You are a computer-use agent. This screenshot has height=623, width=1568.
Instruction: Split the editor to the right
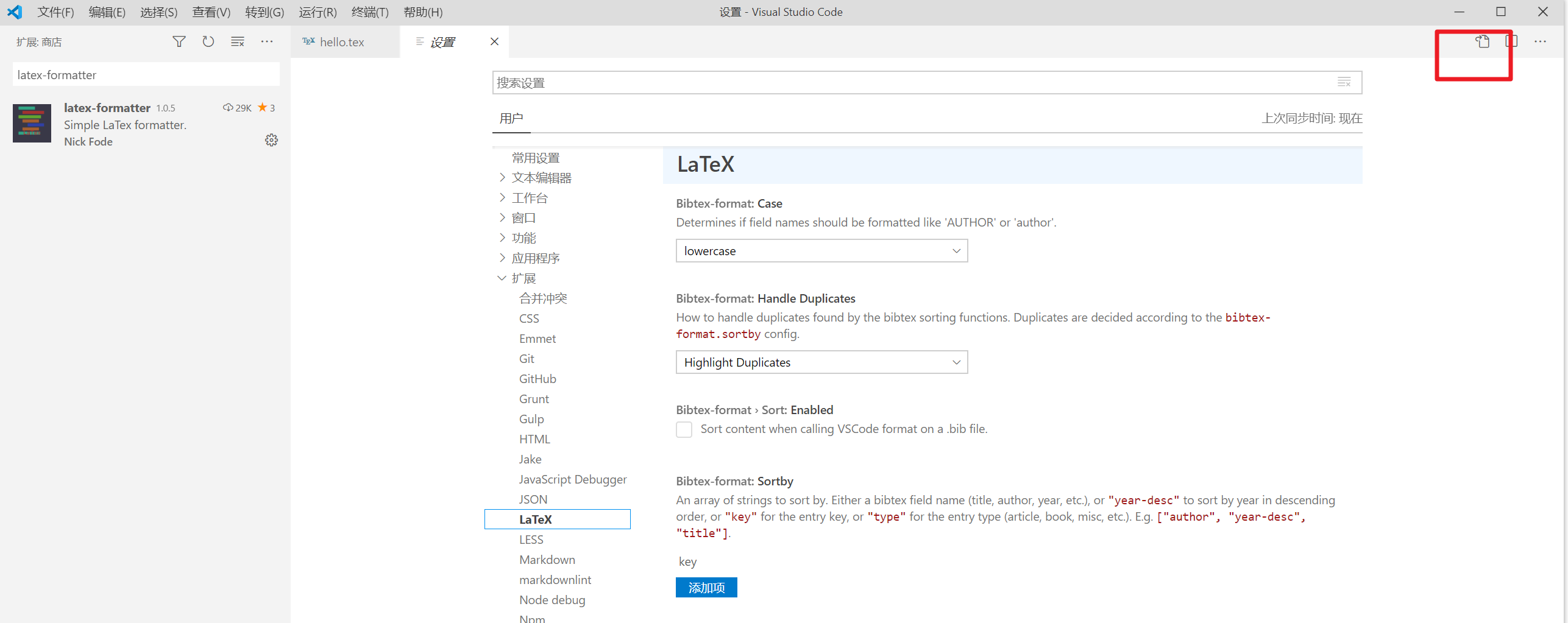point(1511,41)
